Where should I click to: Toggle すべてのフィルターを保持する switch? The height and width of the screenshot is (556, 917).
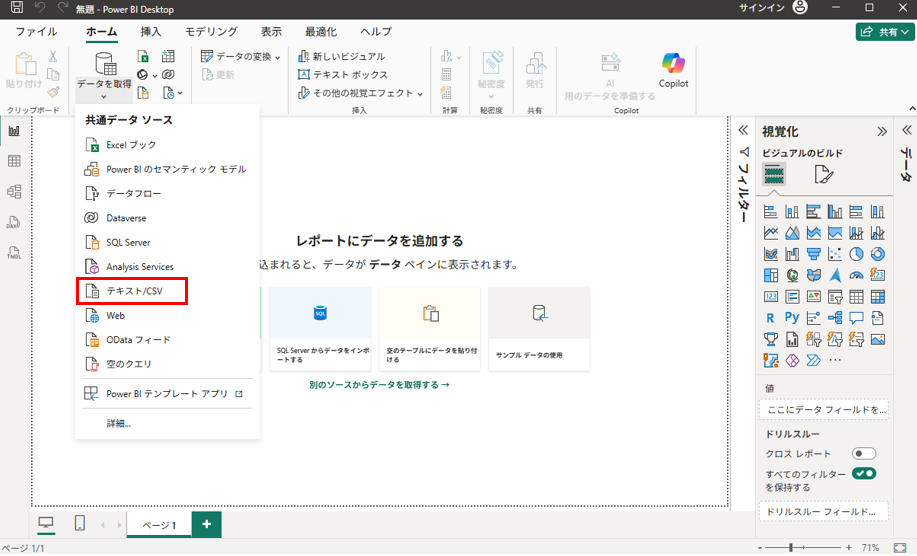pyautogui.click(x=864, y=474)
